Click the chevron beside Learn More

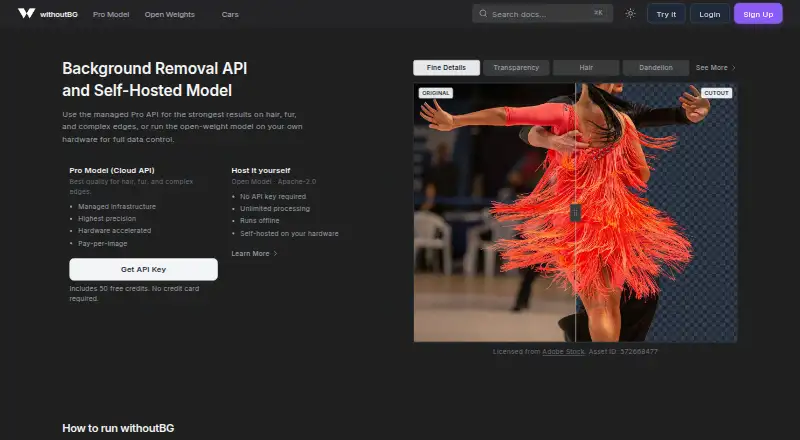pyautogui.click(x=276, y=253)
